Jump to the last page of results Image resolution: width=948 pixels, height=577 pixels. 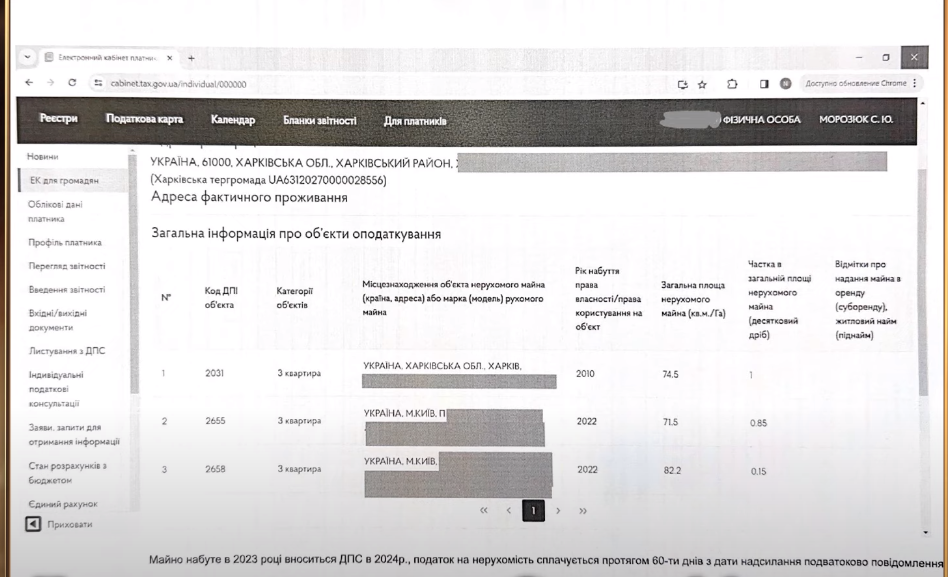tap(582, 511)
